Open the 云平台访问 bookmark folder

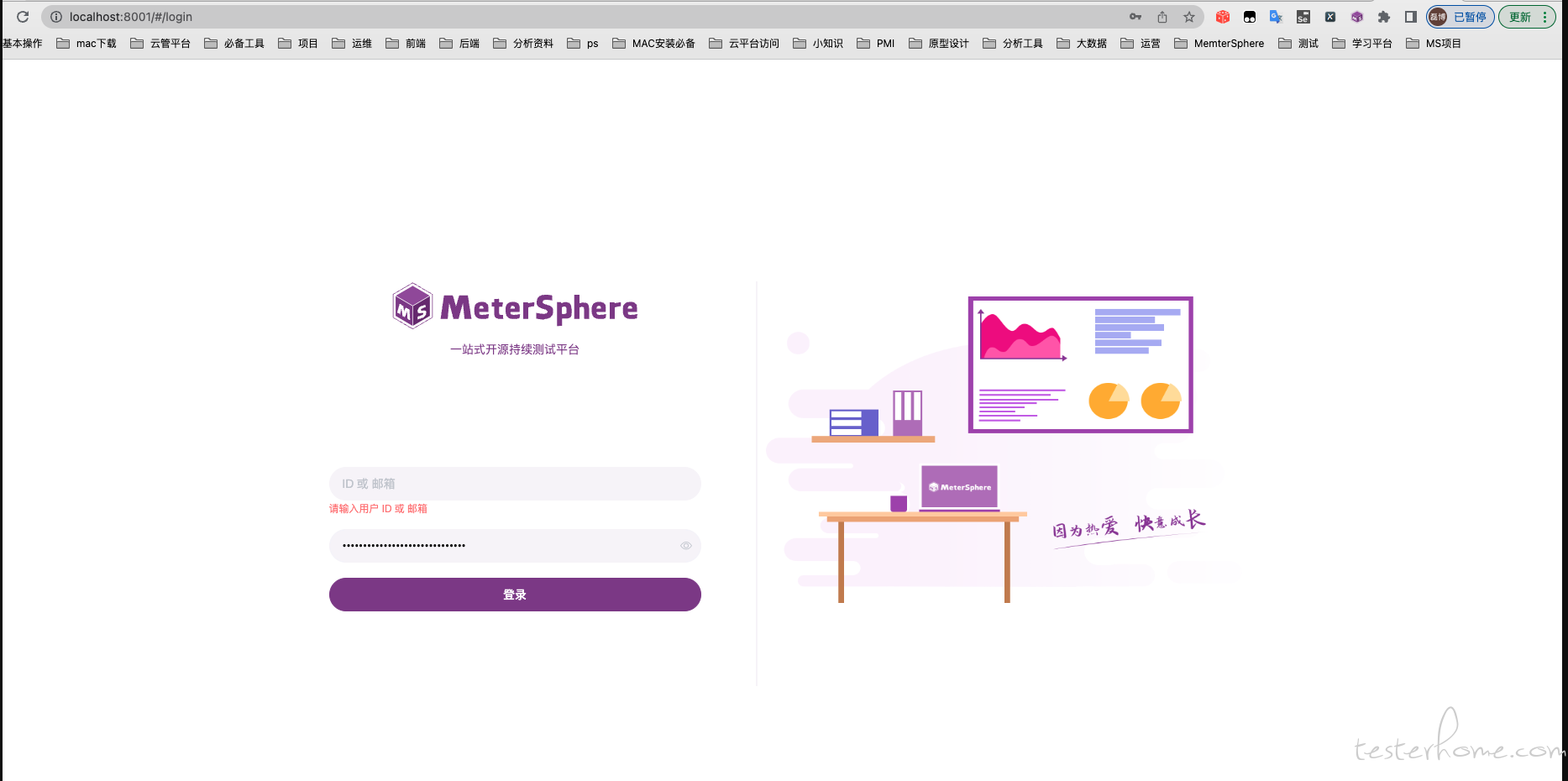(x=744, y=44)
